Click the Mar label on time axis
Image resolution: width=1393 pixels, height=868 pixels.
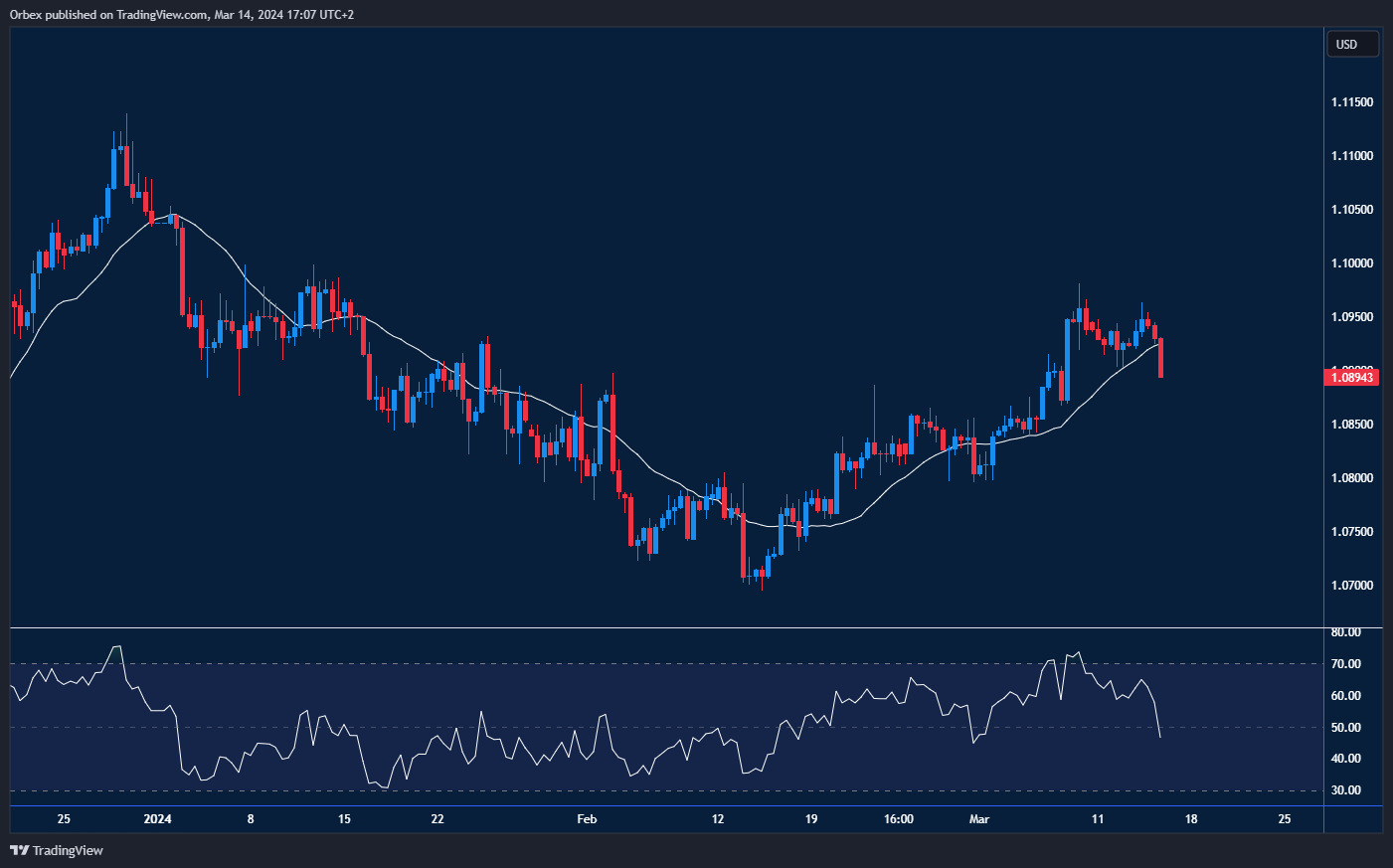tap(979, 819)
